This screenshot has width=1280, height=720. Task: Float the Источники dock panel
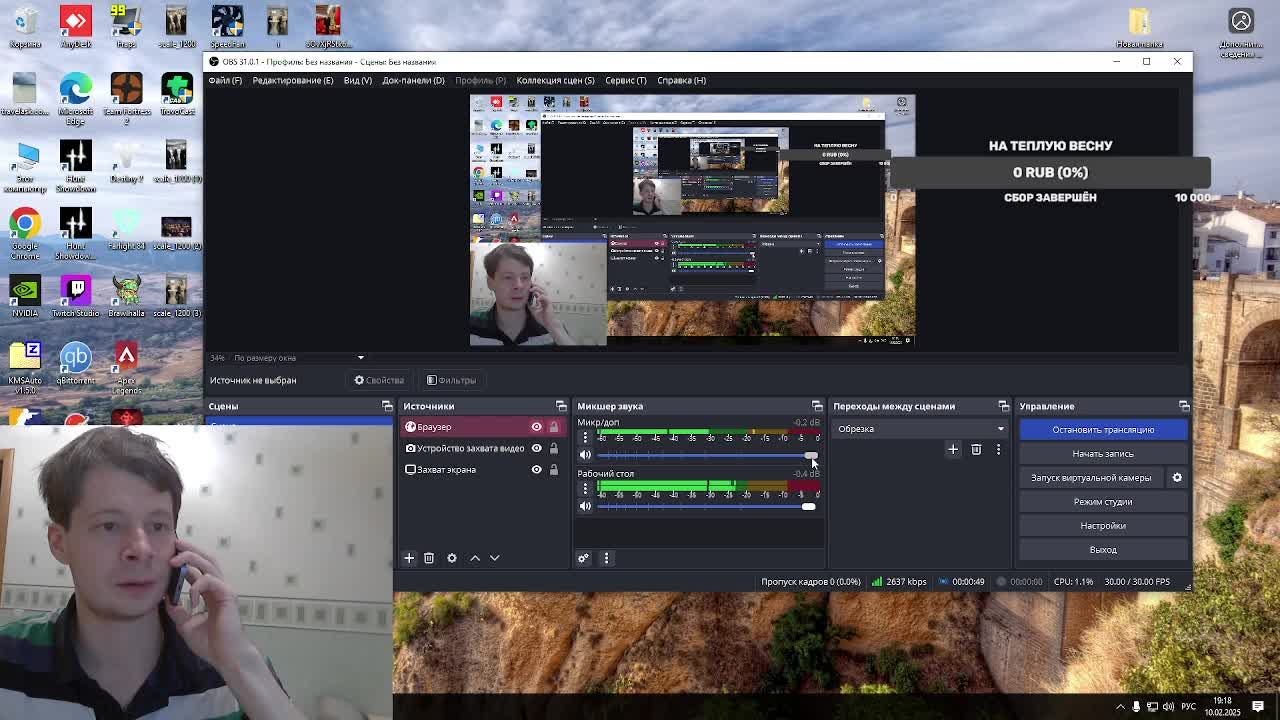pyautogui.click(x=561, y=406)
